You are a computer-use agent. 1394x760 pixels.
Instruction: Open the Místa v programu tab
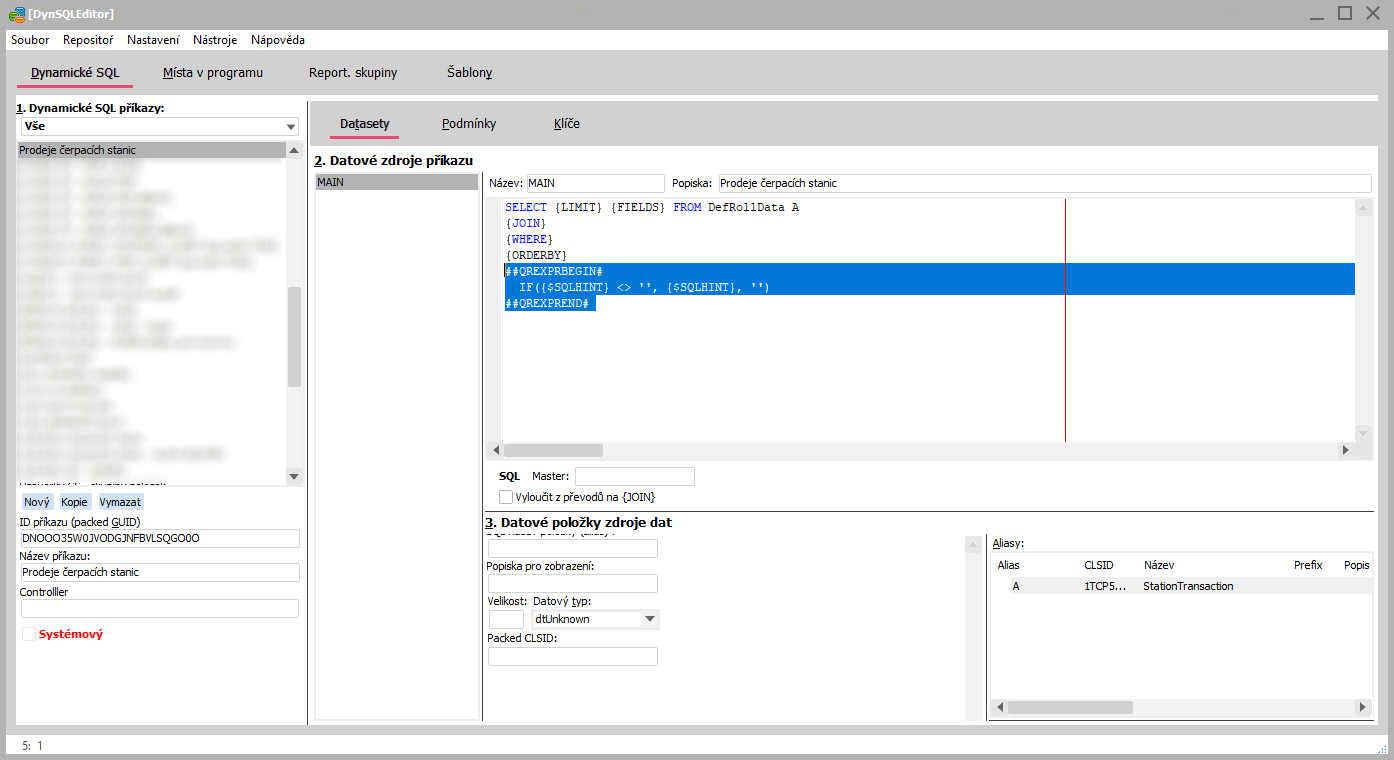tap(213, 73)
